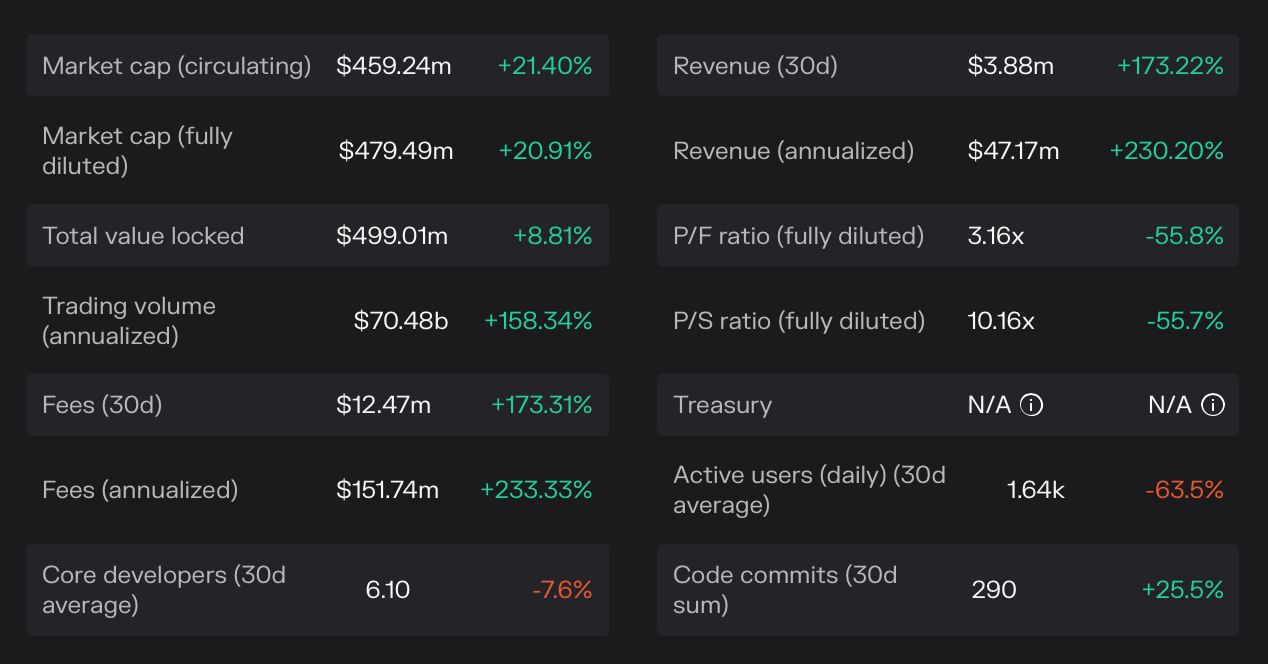Open the Market cap (fully diluted) metric

click(x=137, y=151)
